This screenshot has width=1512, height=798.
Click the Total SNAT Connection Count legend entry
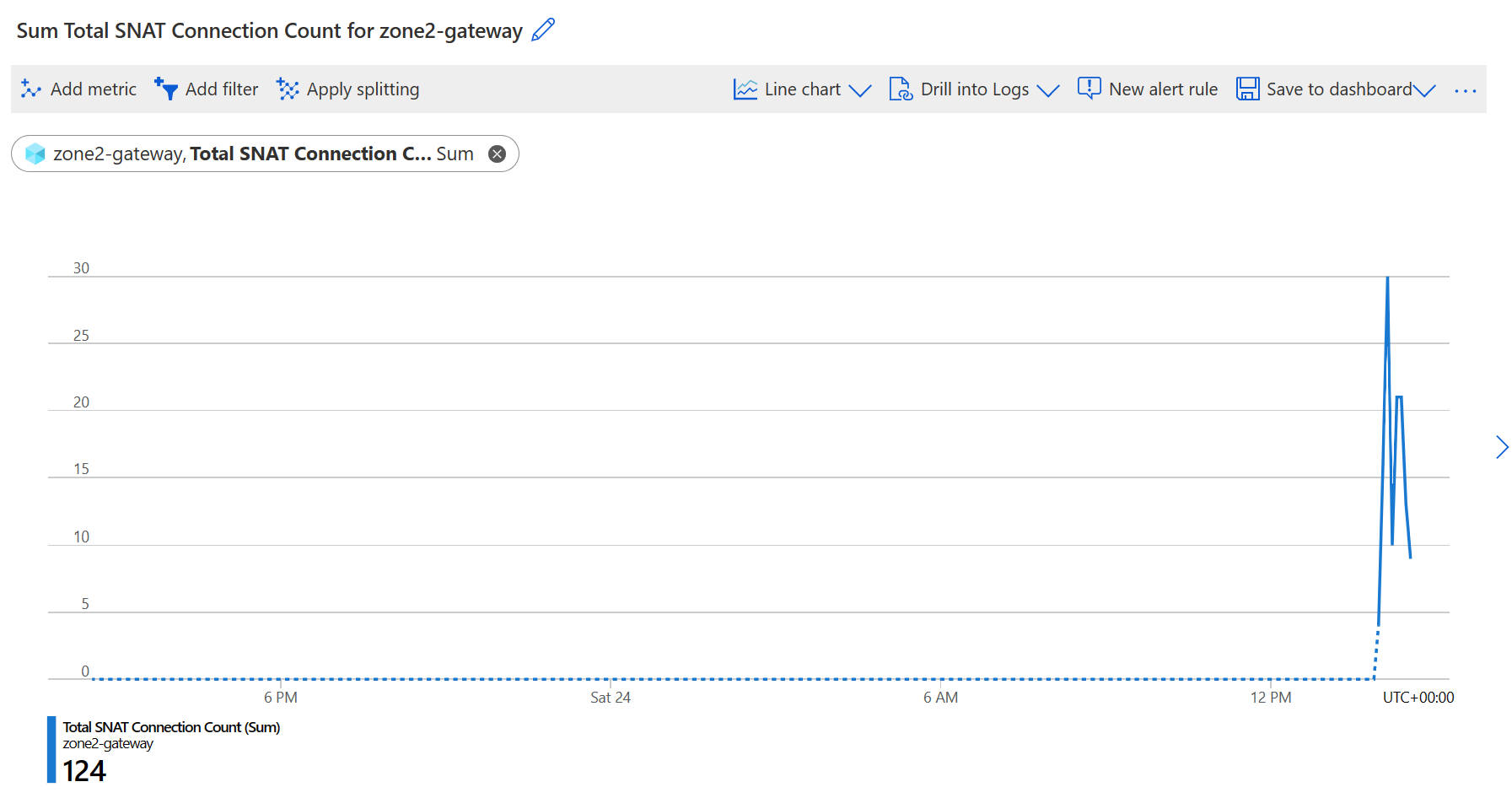tap(172, 727)
